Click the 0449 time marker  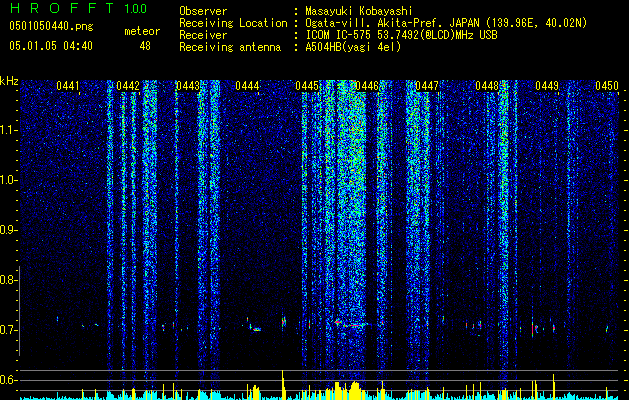(547, 86)
